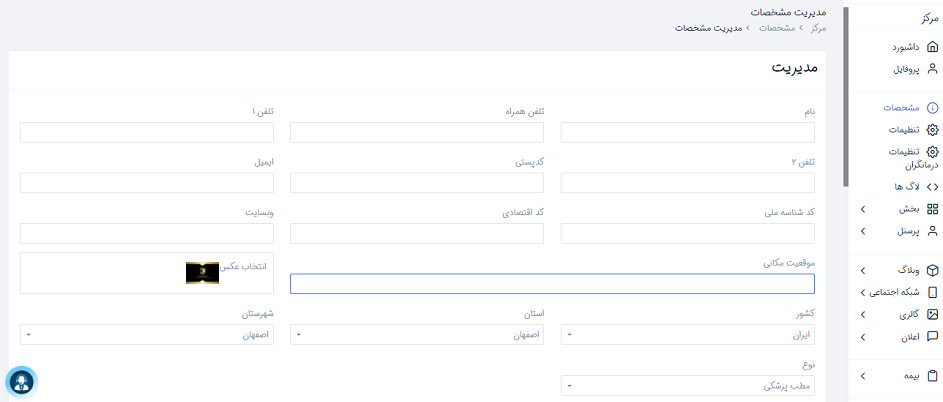
Task: Open the نوع dropdown showing مطب پزشکی
Action: (x=687, y=386)
